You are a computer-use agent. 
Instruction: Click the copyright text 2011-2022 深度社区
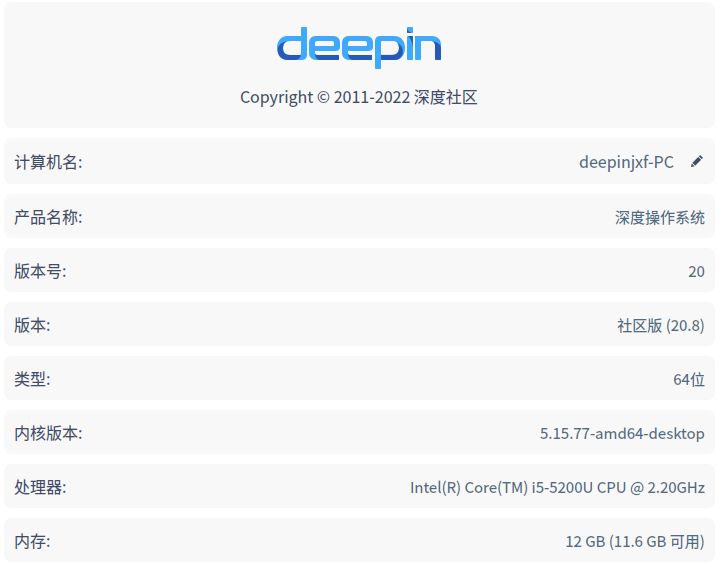pos(359,98)
